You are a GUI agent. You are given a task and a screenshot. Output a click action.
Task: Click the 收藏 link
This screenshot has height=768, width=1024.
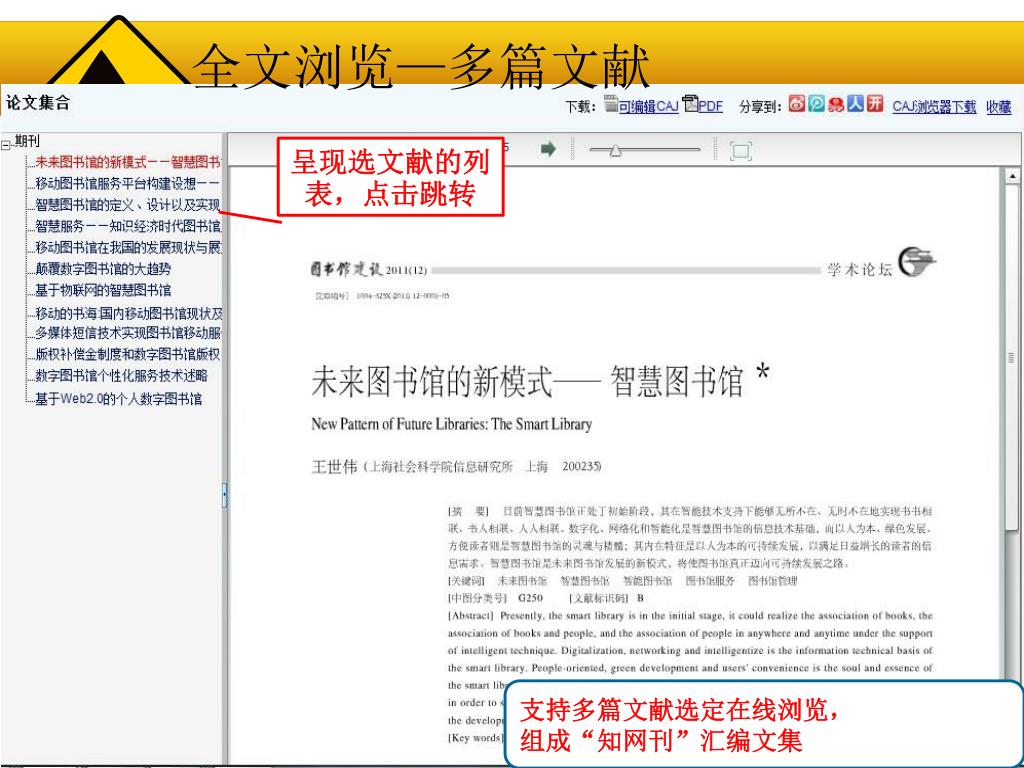[998, 108]
